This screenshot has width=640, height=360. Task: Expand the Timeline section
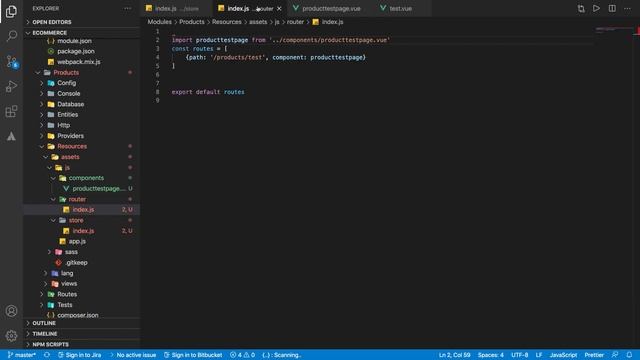click(82, 333)
